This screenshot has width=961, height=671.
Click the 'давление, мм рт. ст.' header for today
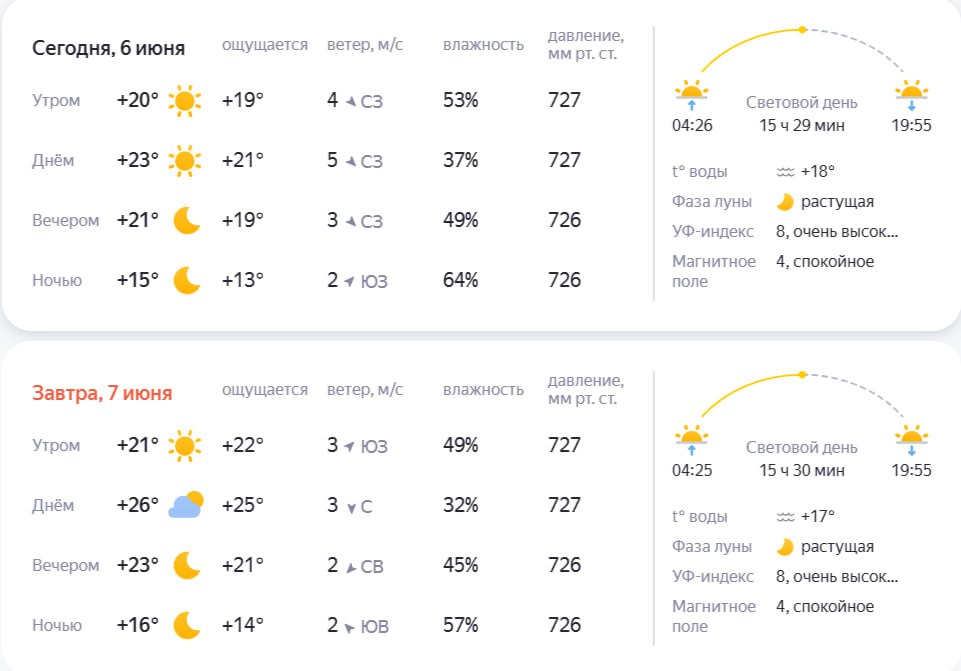586,45
